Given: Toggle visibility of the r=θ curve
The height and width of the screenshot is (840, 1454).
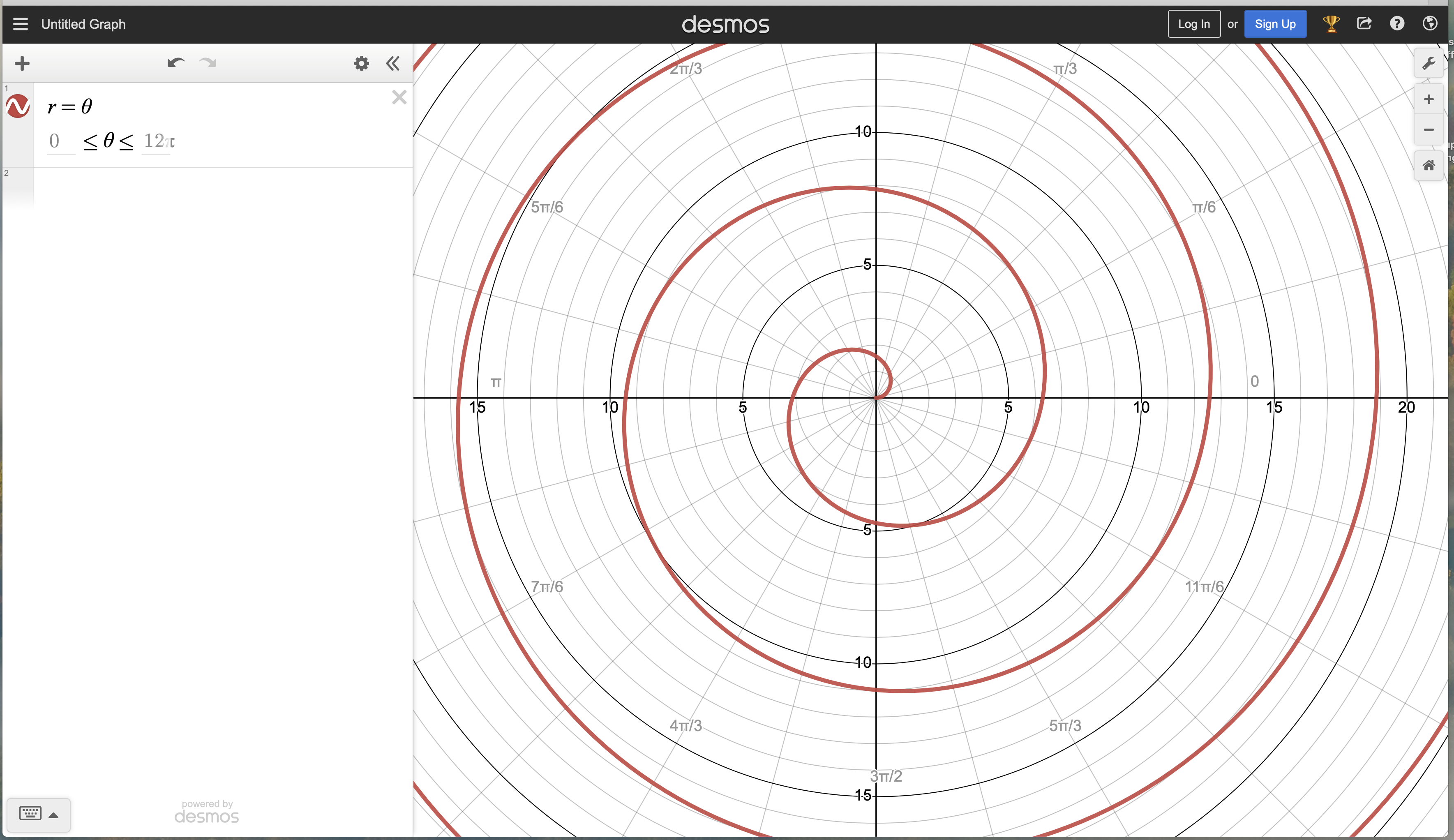Looking at the screenshot, I should (18, 106).
